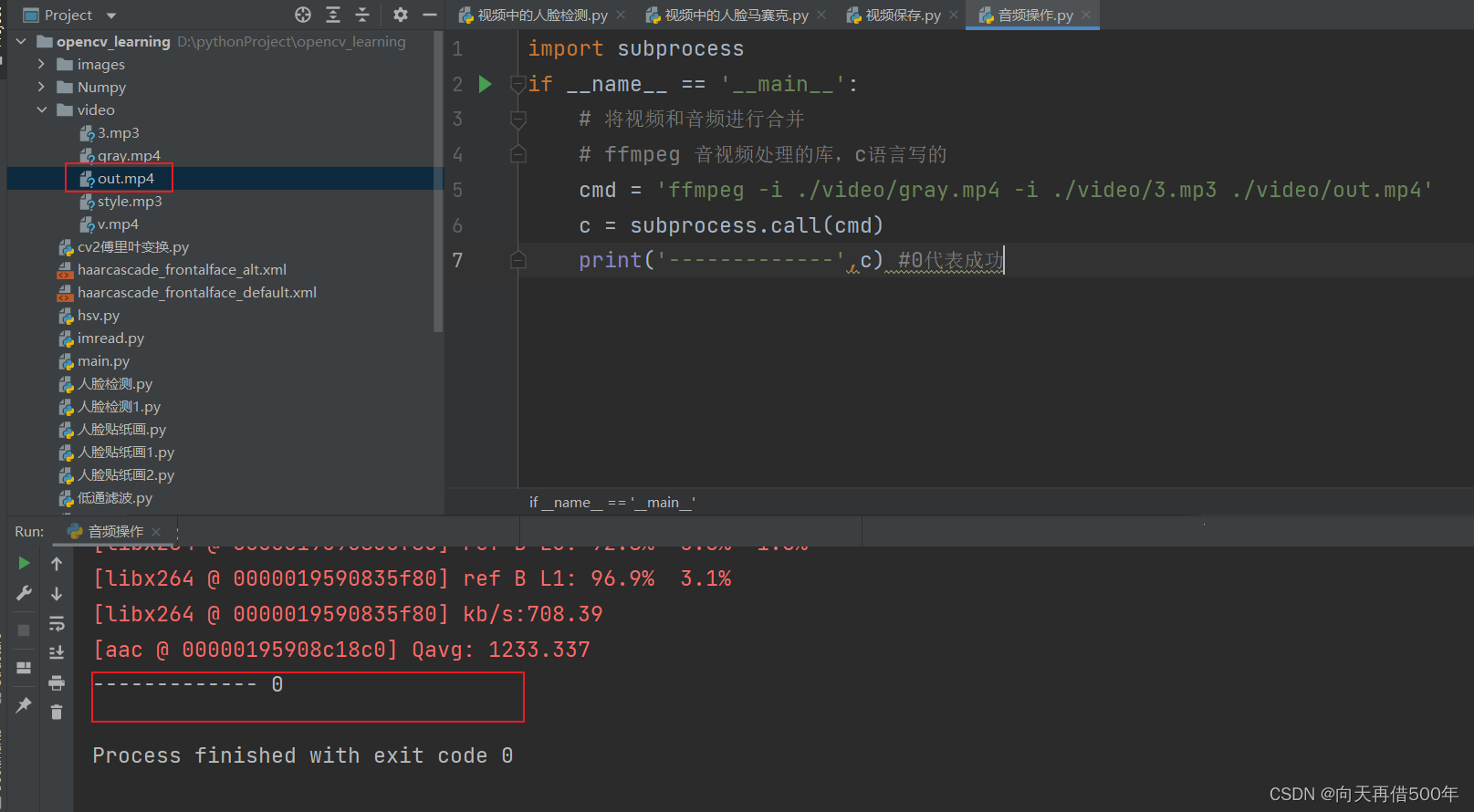The image size is (1474, 812).
Task: Toggle soft-wrap in Run console
Action: click(x=57, y=624)
